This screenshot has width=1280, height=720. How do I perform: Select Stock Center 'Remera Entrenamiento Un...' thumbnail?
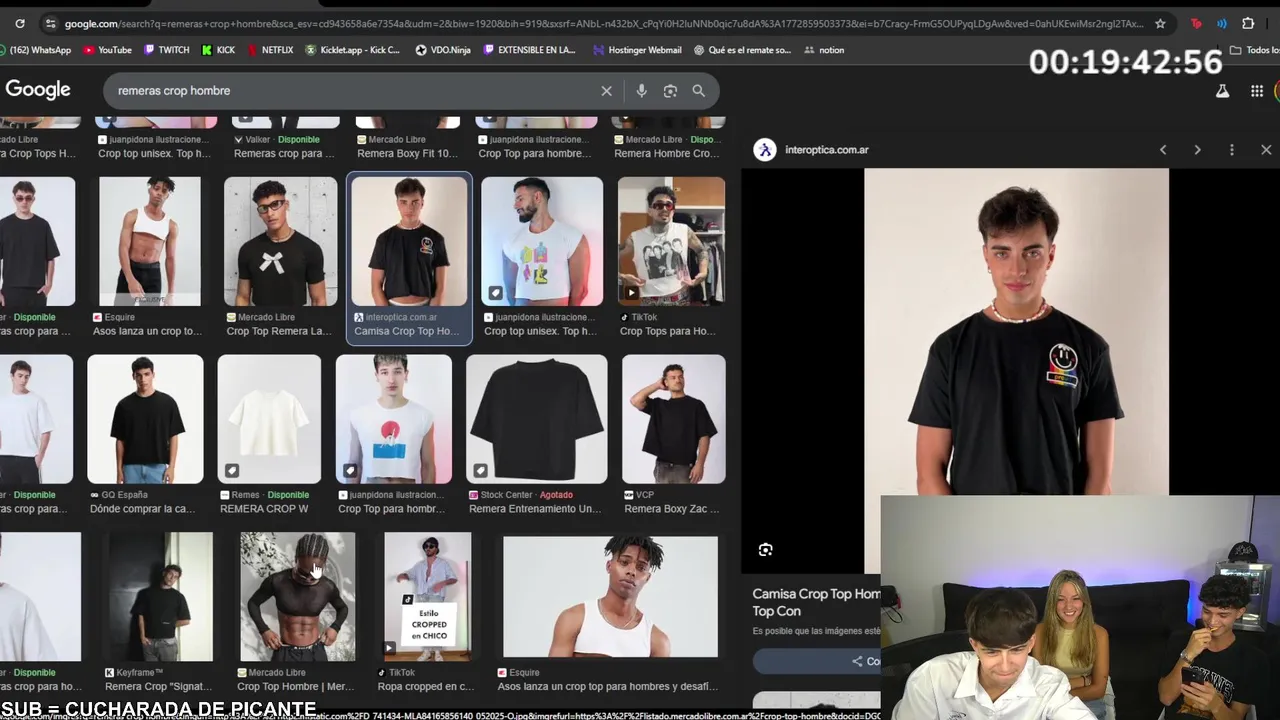(536, 419)
